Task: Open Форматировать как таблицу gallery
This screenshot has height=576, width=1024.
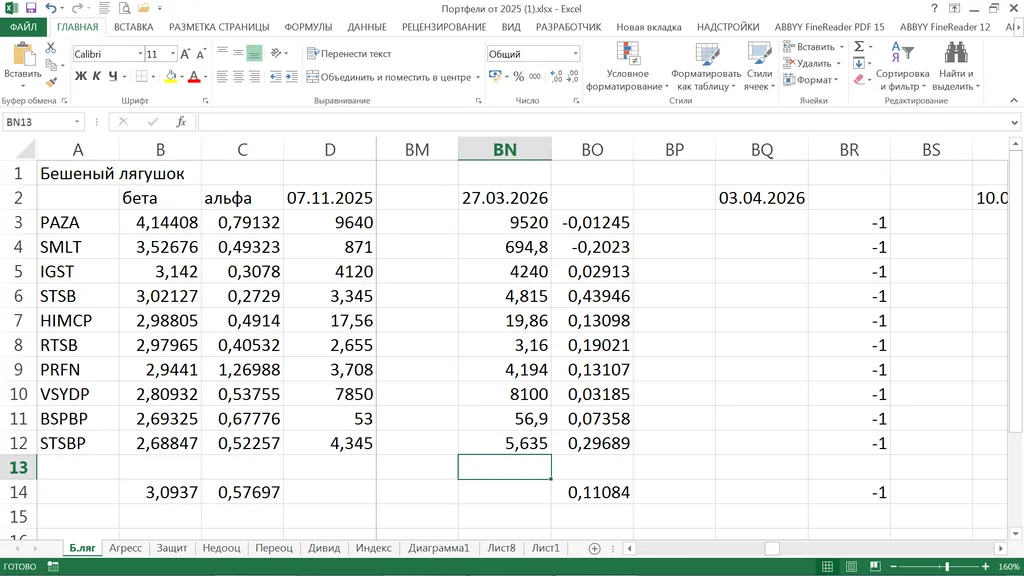Action: 706,67
